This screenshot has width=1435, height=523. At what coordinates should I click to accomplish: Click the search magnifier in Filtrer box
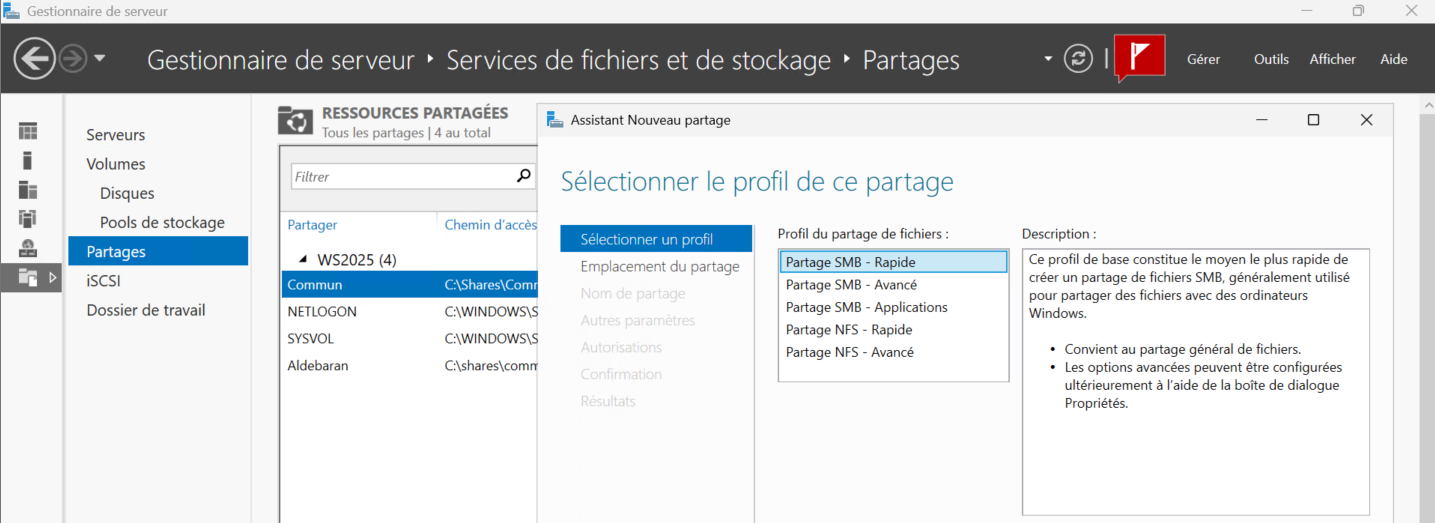(x=523, y=176)
